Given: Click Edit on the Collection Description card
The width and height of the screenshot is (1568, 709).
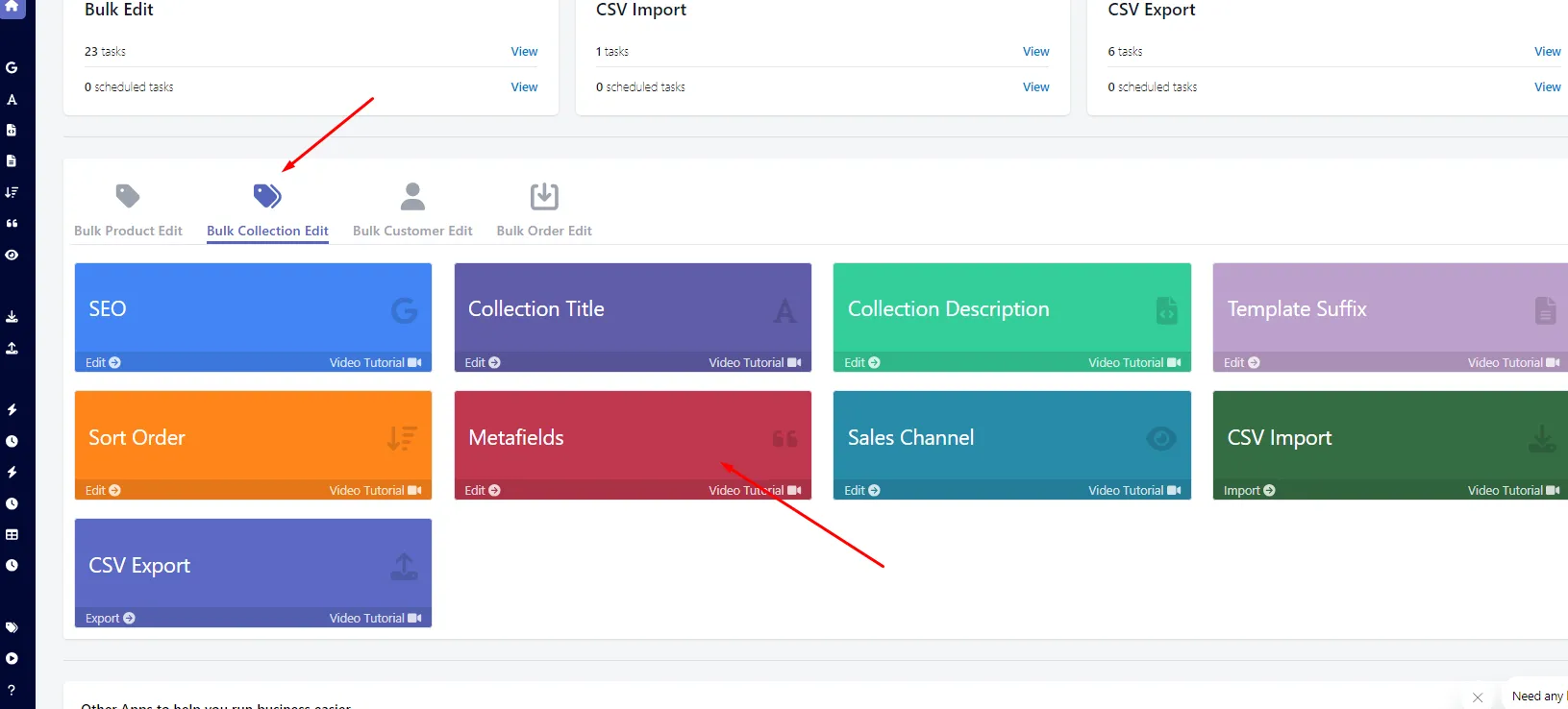Looking at the screenshot, I should coord(862,362).
